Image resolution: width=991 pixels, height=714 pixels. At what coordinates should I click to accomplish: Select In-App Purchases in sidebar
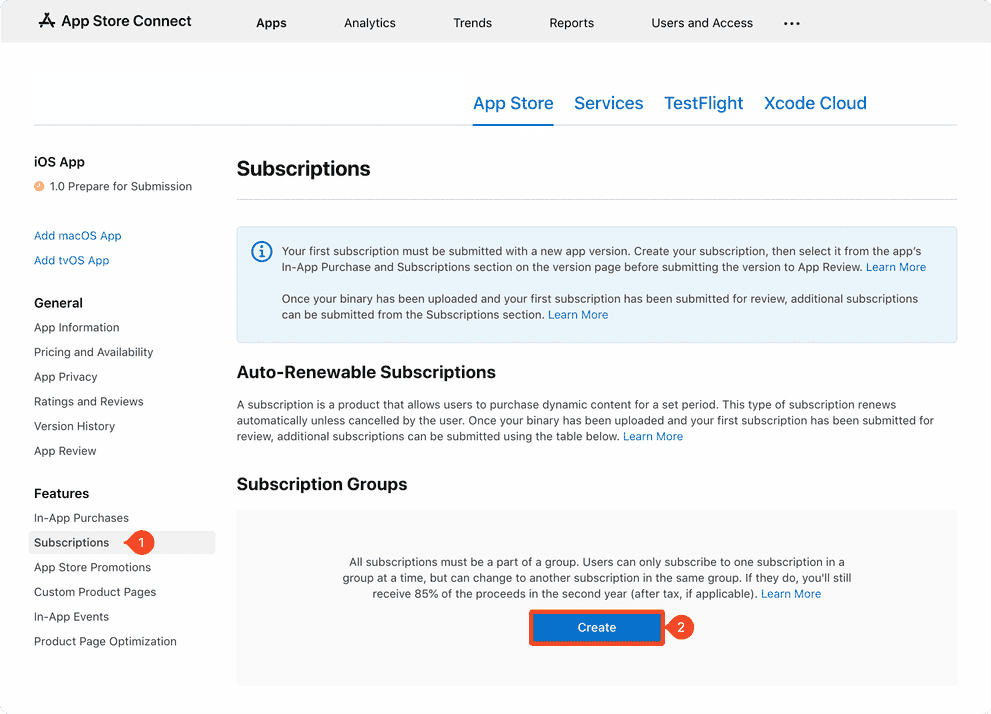pyautogui.click(x=81, y=518)
